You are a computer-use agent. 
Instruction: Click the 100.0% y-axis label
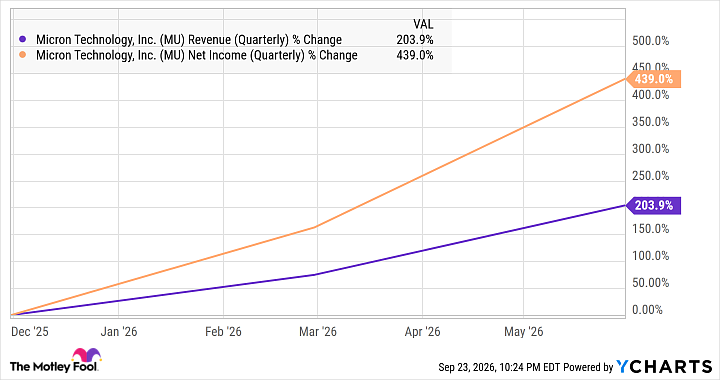pyautogui.click(x=650, y=256)
